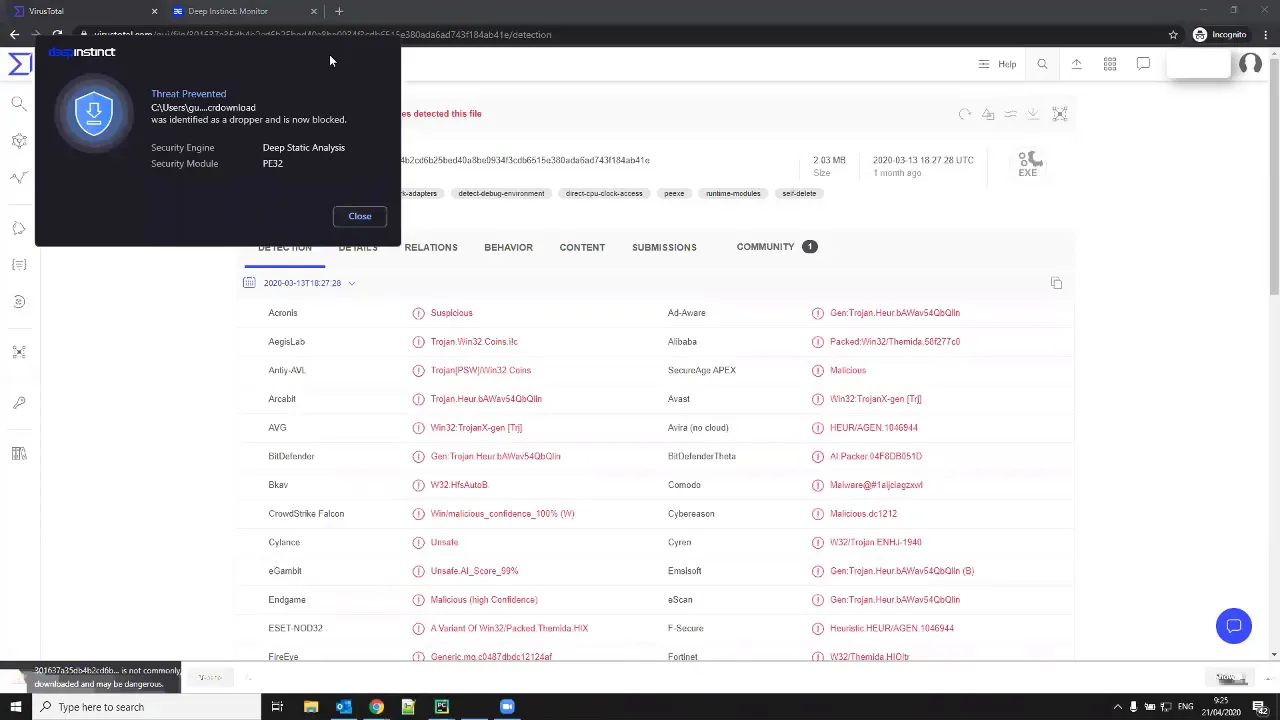The width and height of the screenshot is (1280, 720).
Task: Open PyCharm from the taskbar
Action: tap(441, 707)
